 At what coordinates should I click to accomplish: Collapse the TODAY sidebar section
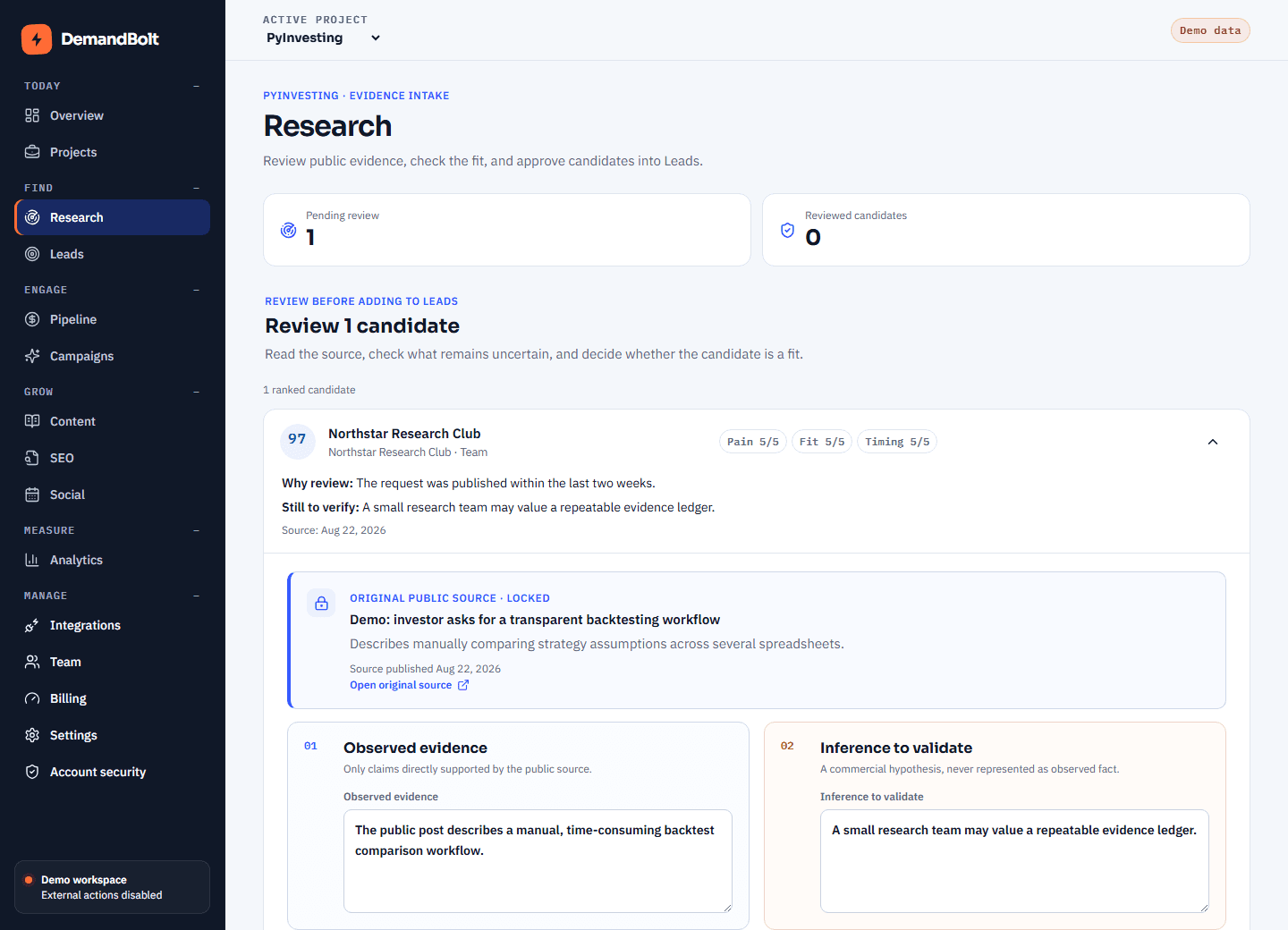[x=197, y=86]
